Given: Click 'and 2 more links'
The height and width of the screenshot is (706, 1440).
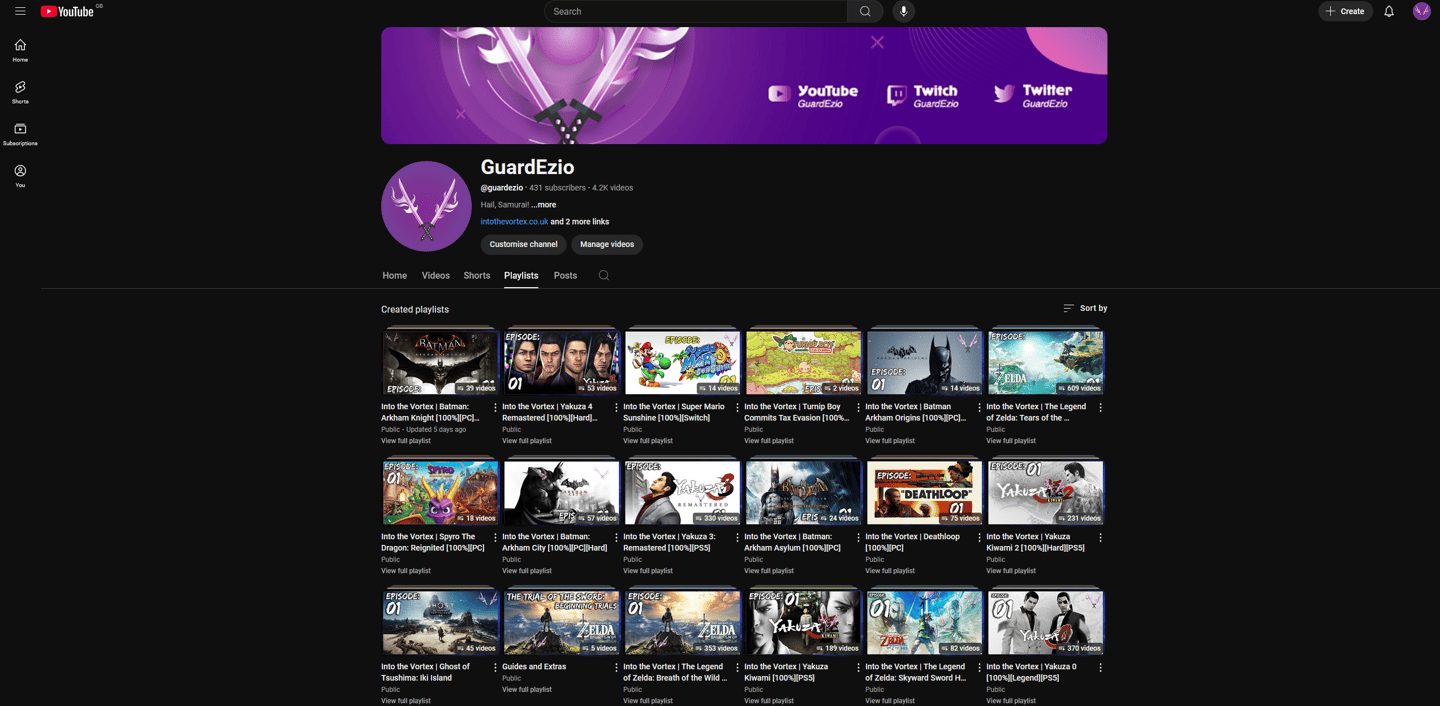Looking at the screenshot, I should [580, 222].
